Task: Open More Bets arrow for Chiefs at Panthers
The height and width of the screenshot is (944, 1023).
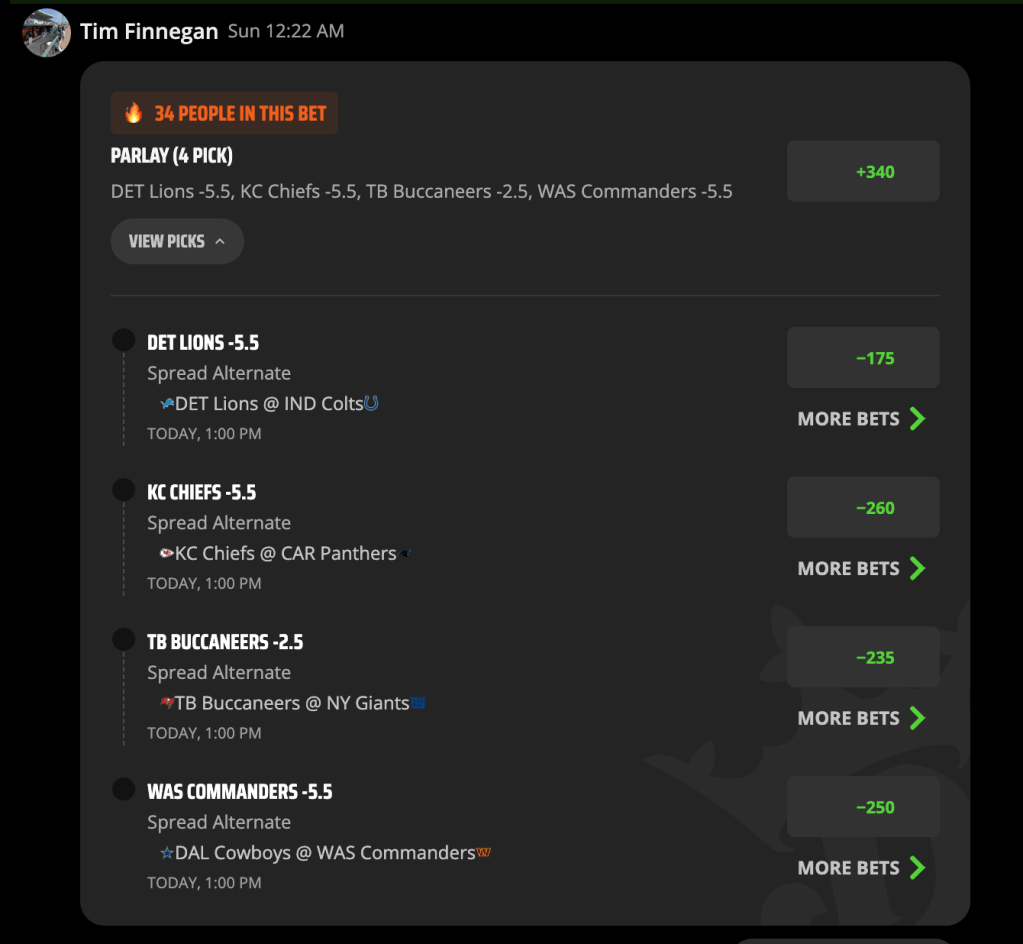Action: tap(917, 568)
